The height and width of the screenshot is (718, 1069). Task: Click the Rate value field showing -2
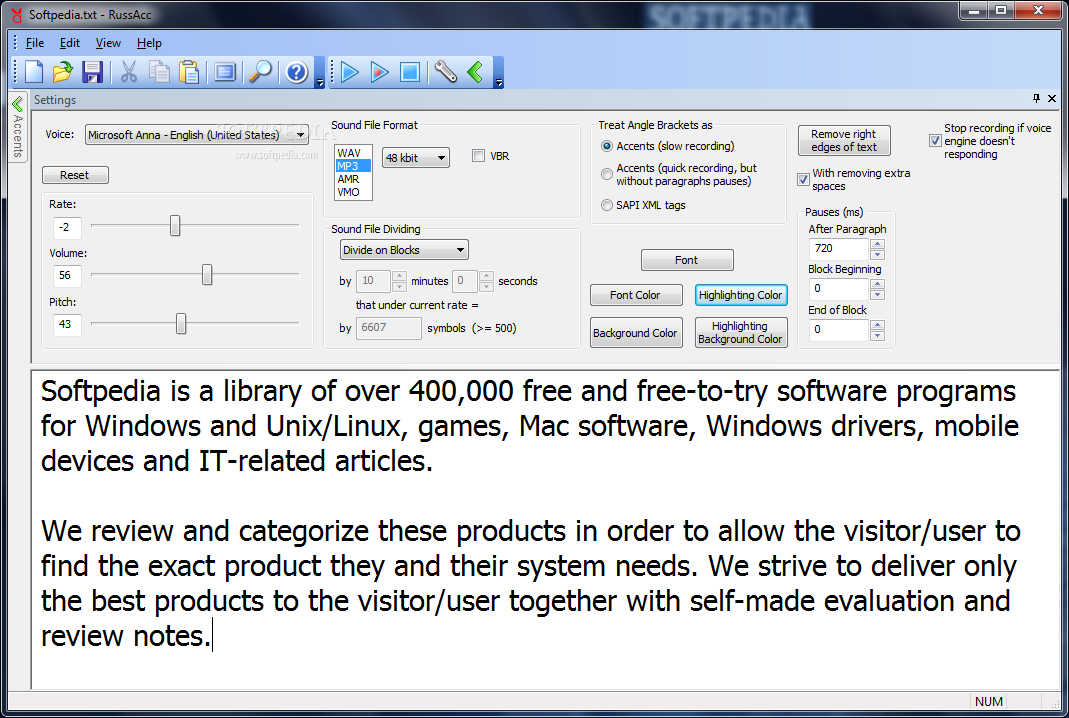click(x=67, y=227)
